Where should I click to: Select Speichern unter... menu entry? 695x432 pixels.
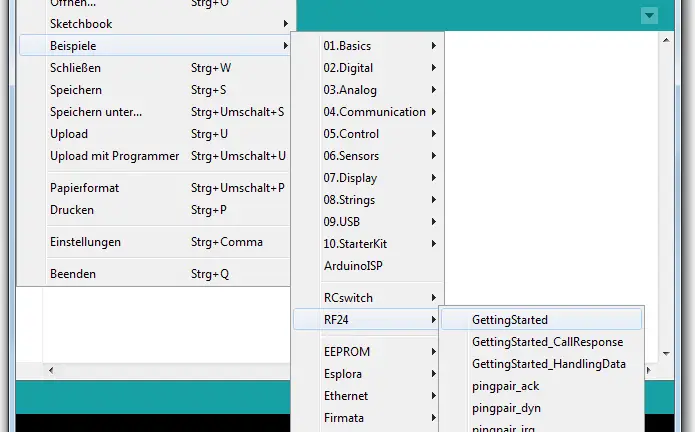tap(155, 112)
